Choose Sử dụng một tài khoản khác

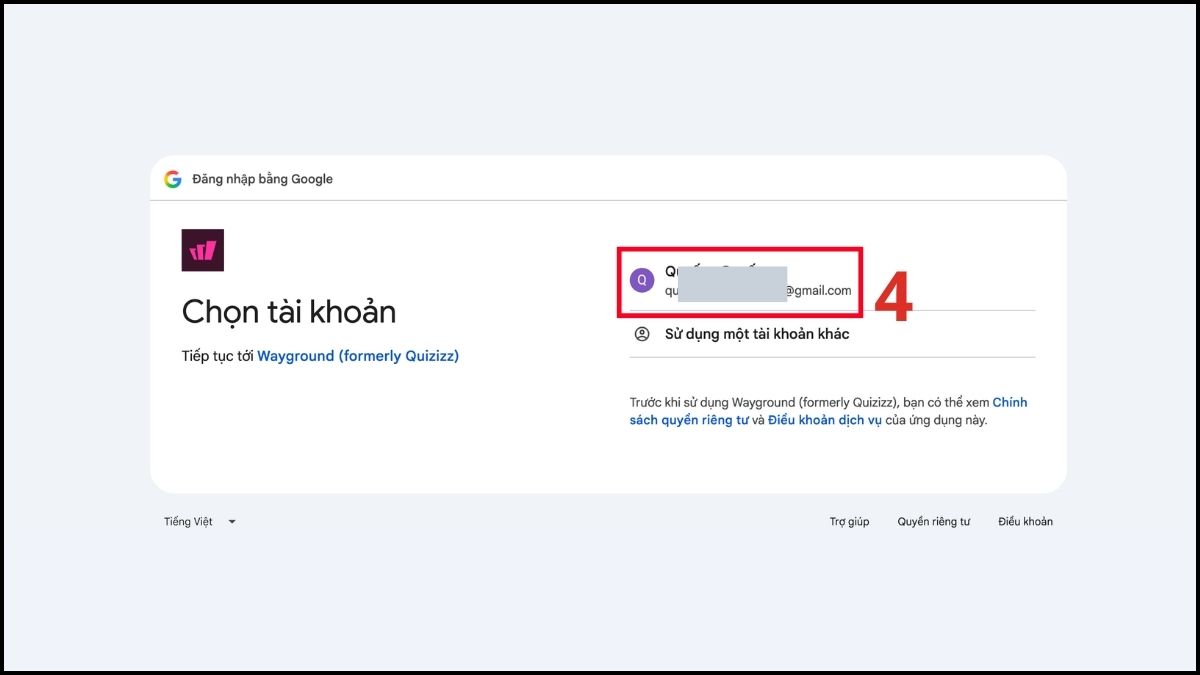click(832, 334)
